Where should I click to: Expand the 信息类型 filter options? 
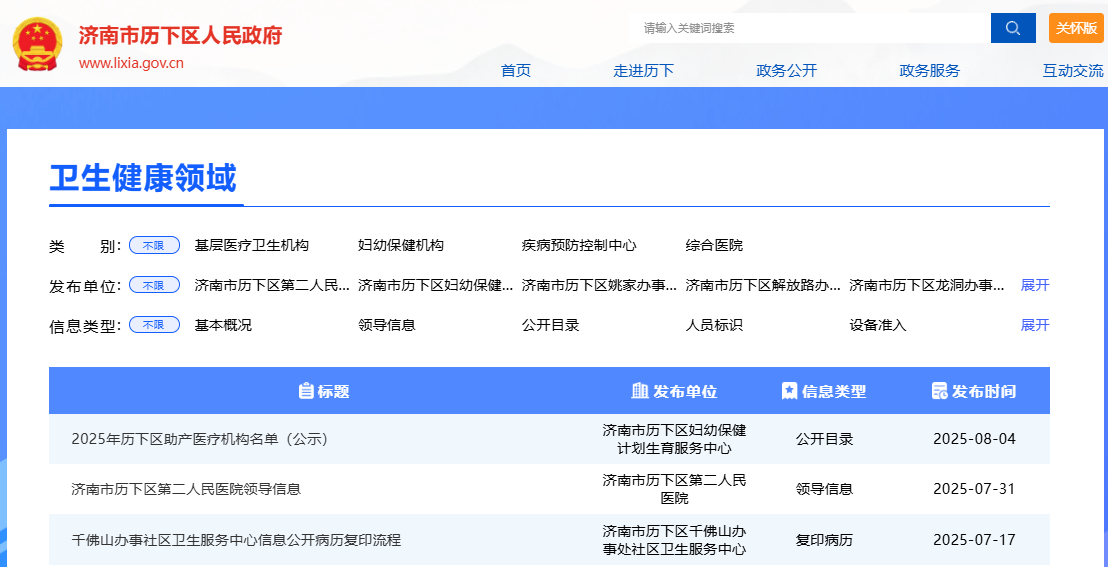pyautogui.click(x=1034, y=325)
